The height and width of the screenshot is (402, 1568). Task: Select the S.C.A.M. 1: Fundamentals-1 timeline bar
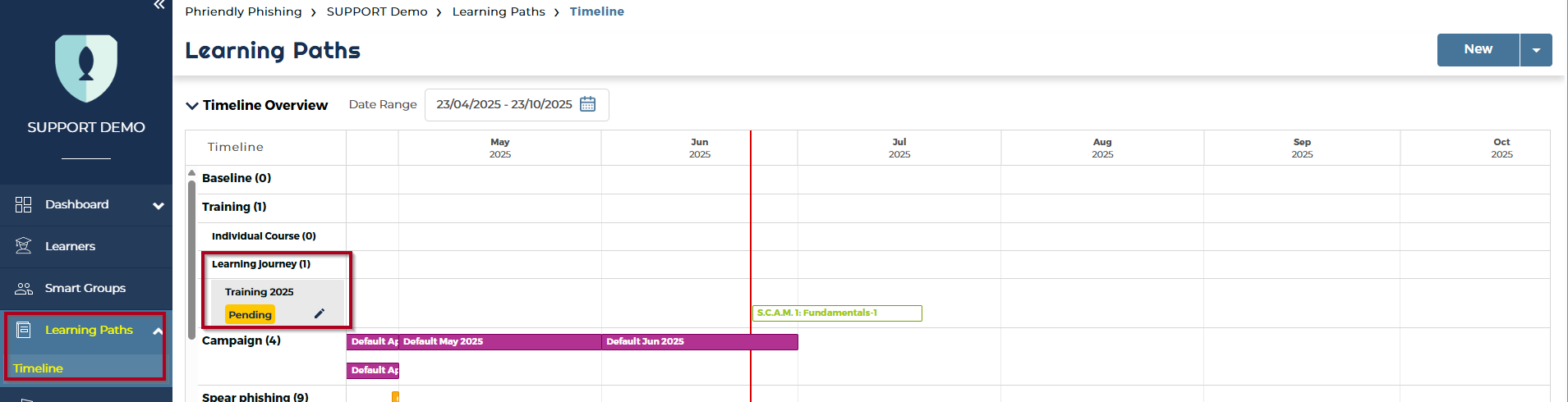[x=836, y=313]
